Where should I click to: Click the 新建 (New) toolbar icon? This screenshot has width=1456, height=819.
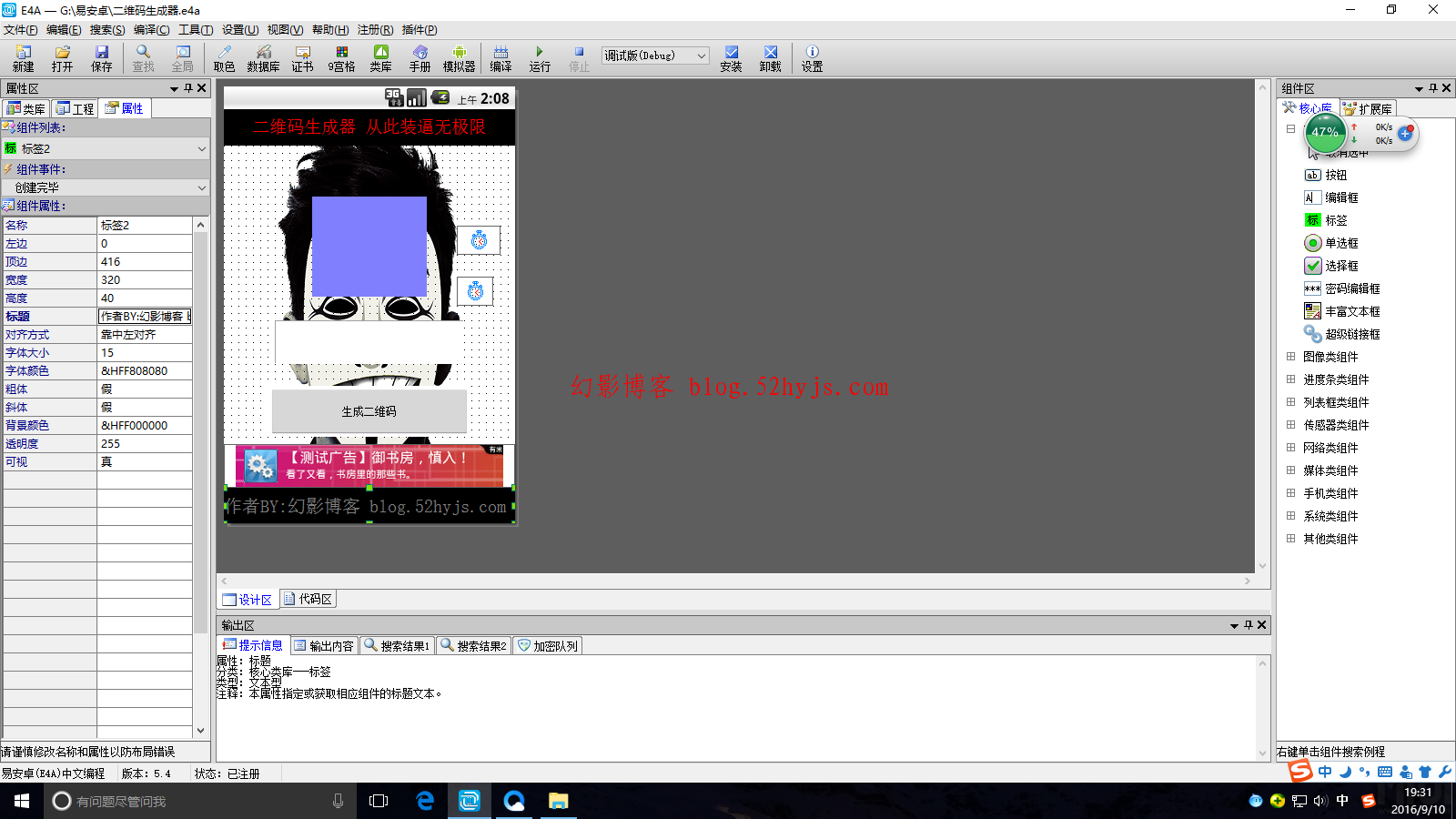(x=23, y=58)
